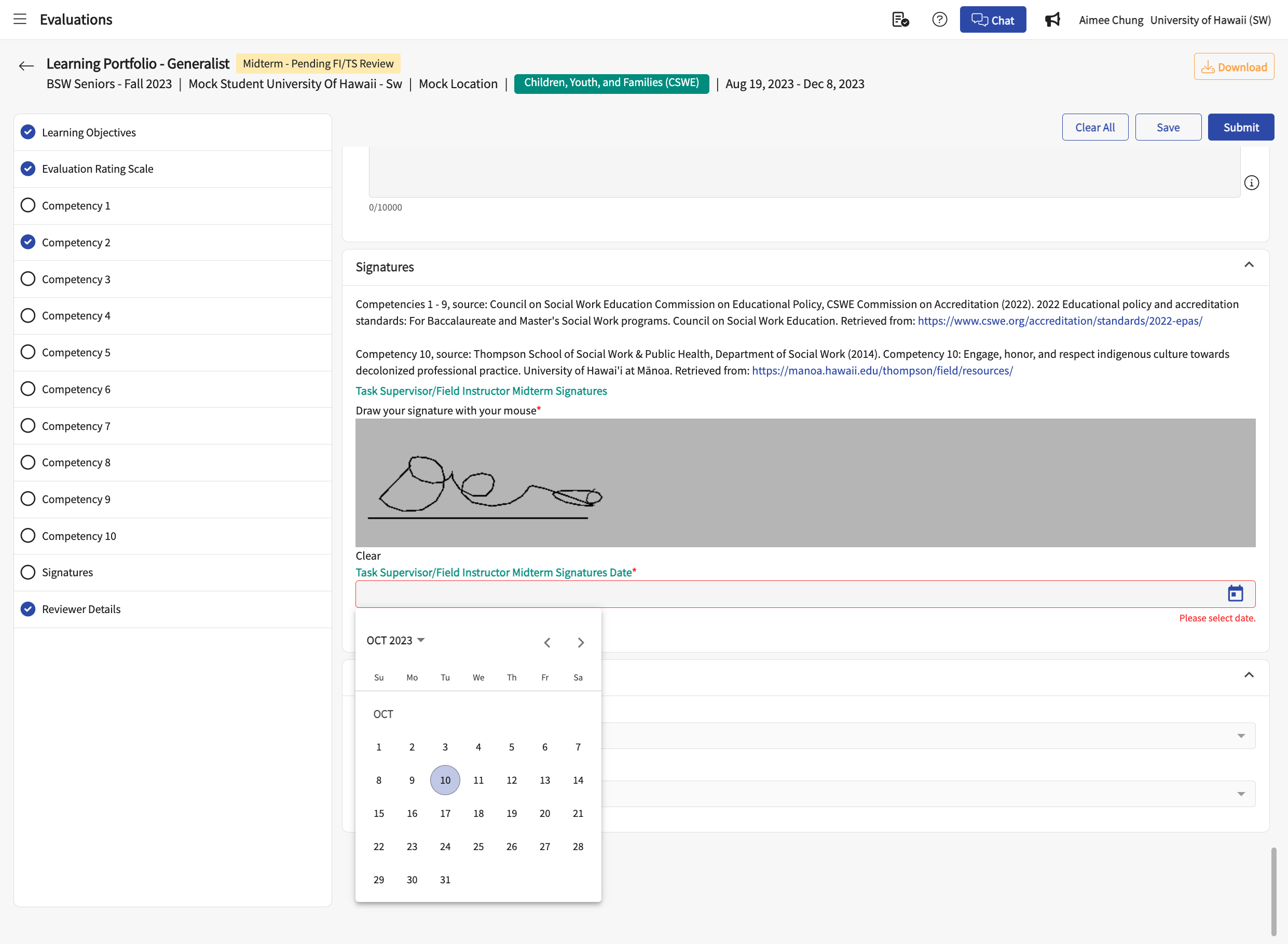1288x944 pixels.
Task: Clear the drawn signature
Action: pos(367,556)
